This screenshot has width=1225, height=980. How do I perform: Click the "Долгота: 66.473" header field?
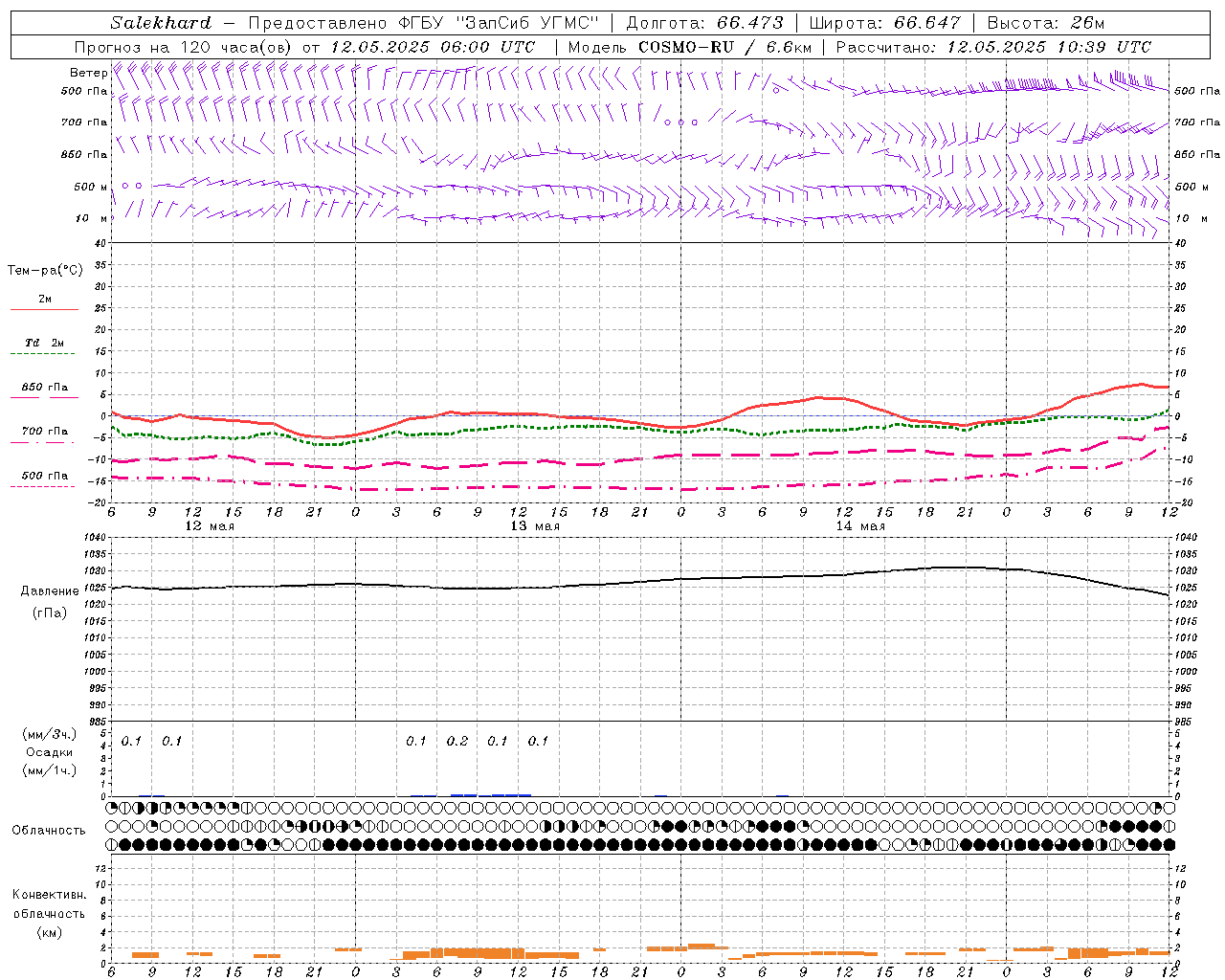tap(704, 23)
